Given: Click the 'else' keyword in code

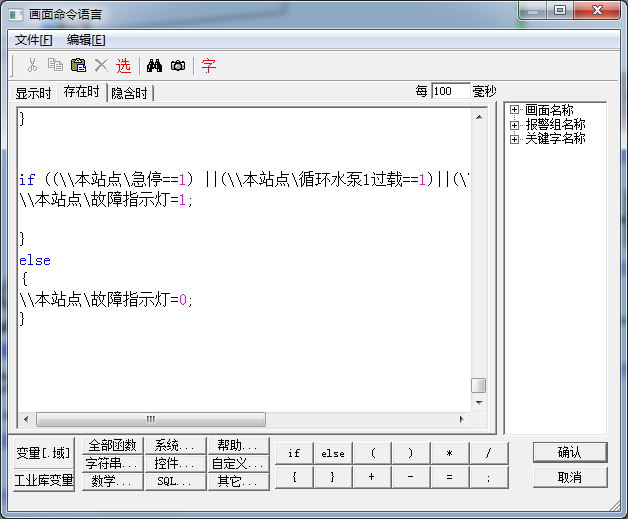Looking at the screenshot, I should click(x=35, y=260).
